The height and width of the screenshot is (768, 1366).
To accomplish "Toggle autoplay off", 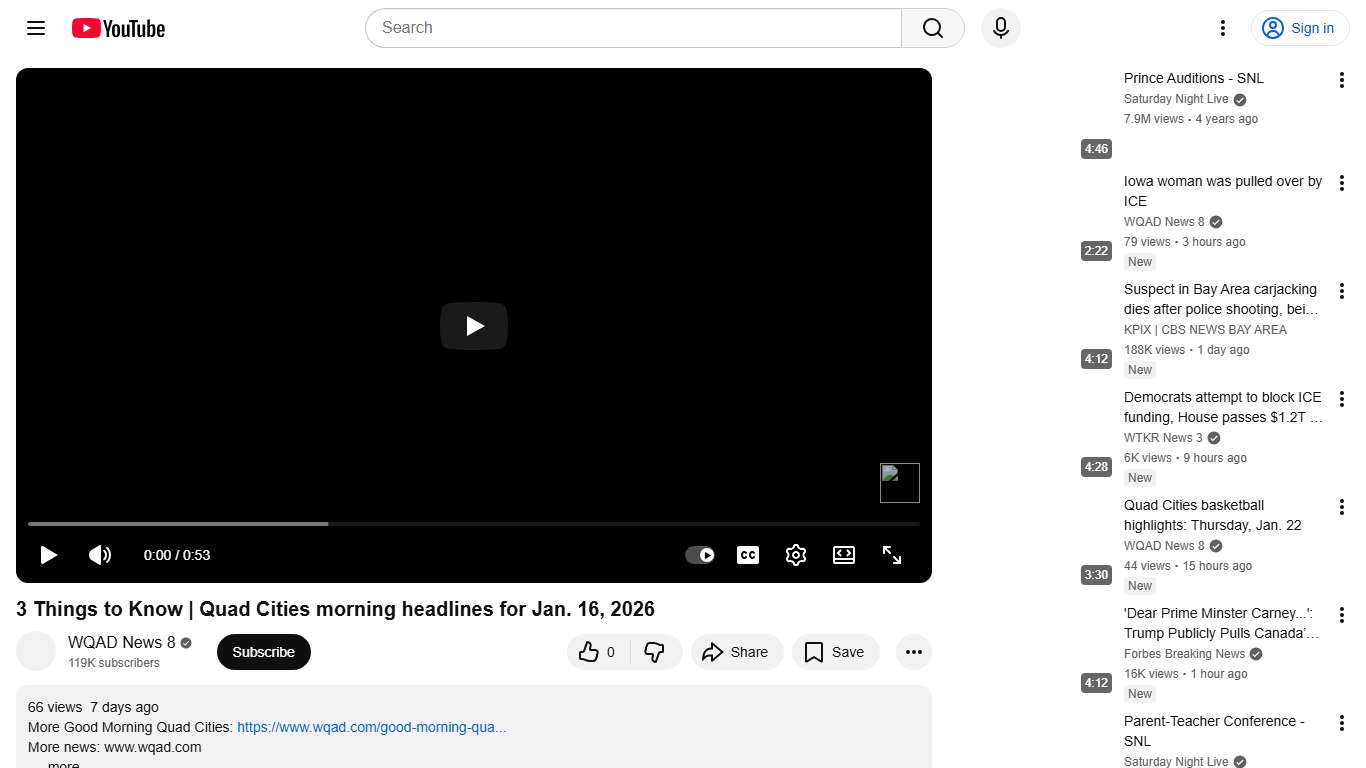I will coord(700,555).
